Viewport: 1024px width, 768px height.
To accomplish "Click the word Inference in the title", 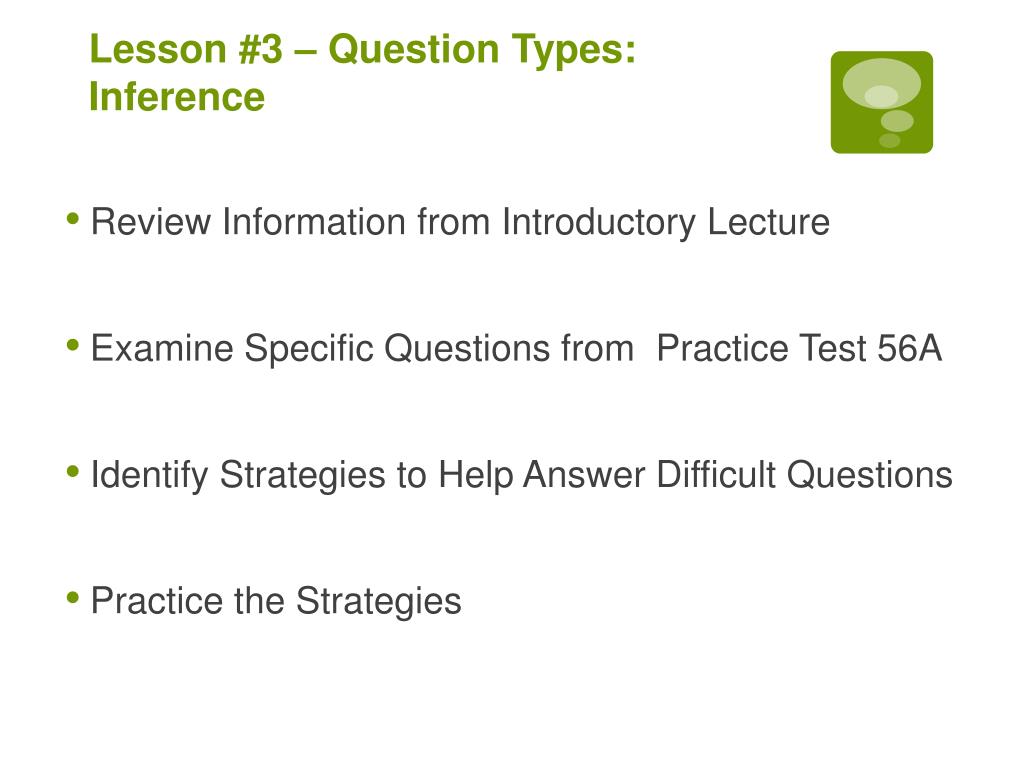I will tap(177, 97).
